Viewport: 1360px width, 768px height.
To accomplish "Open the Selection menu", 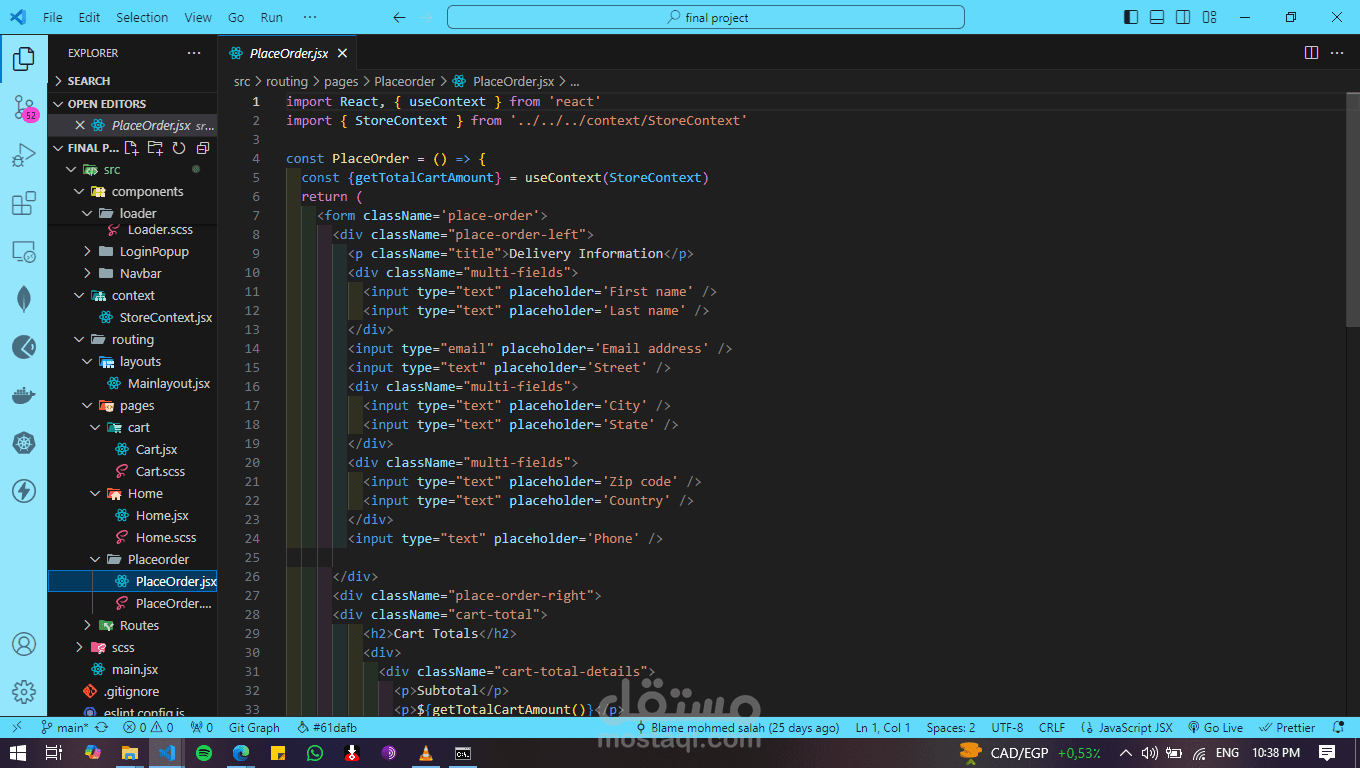I will 142,17.
